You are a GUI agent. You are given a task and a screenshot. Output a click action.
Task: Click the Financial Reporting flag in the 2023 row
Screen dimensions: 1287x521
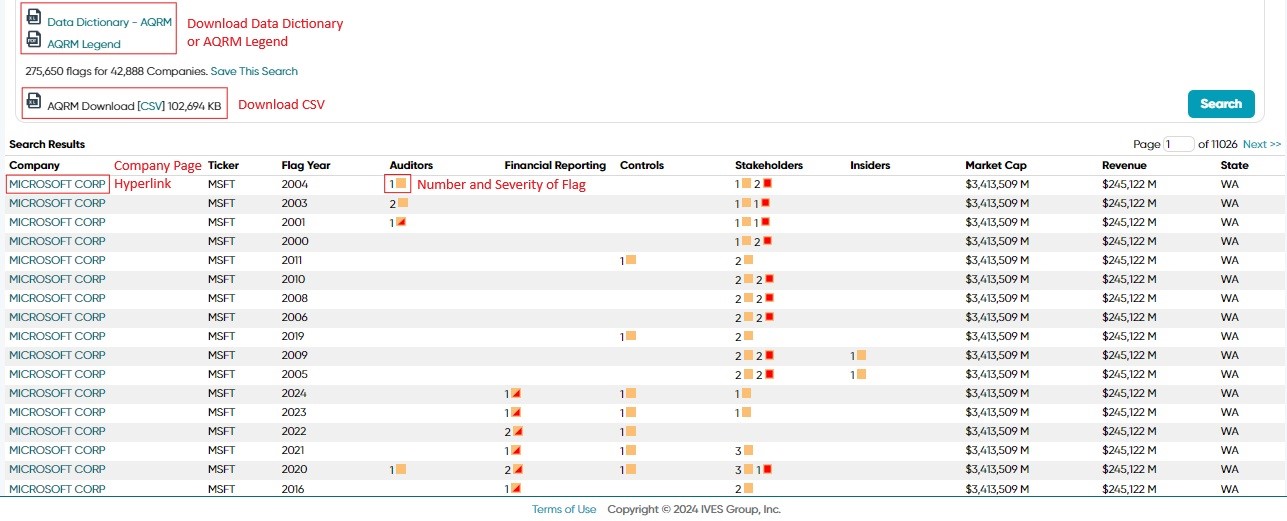(516, 412)
